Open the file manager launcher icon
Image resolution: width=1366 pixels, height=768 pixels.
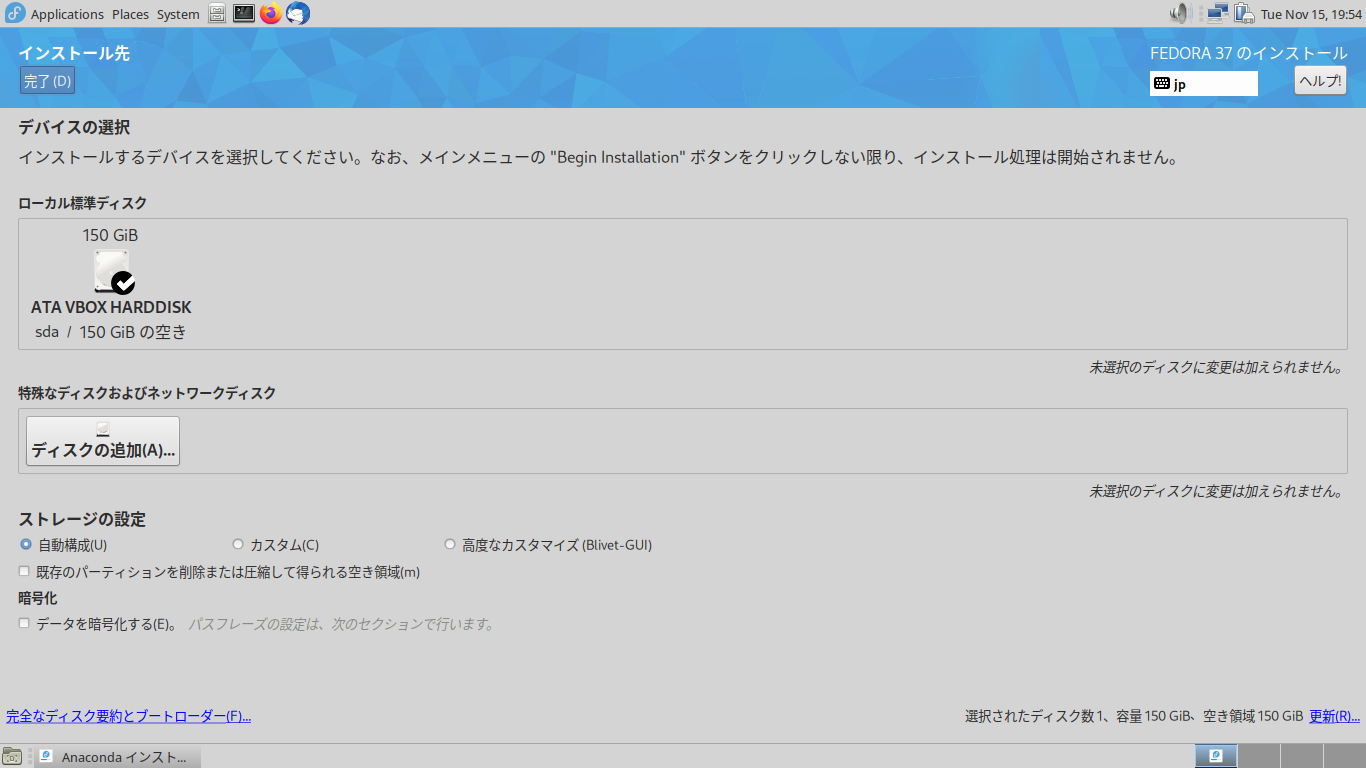click(x=217, y=14)
